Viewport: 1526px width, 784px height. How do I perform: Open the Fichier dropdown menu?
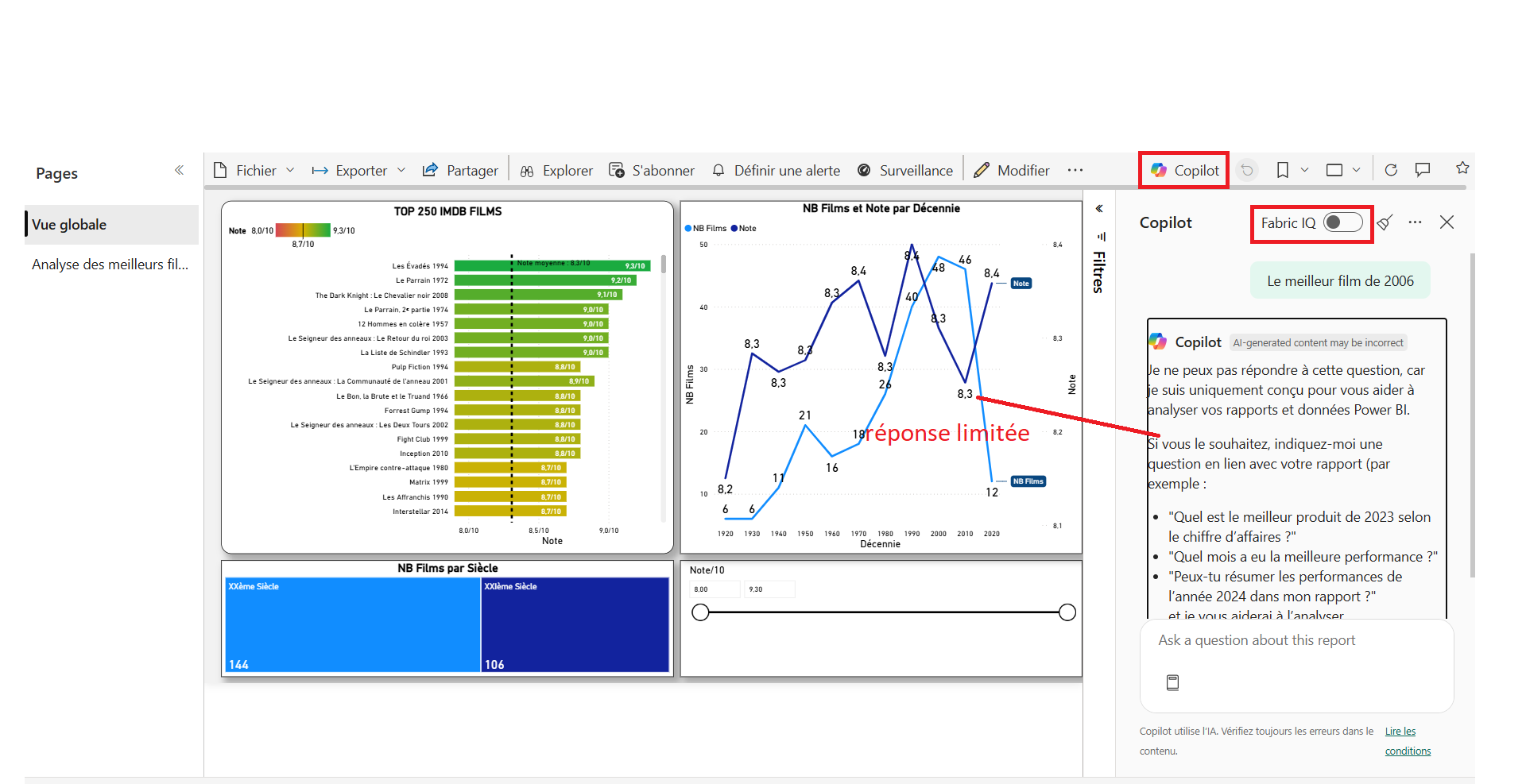coord(254,170)
